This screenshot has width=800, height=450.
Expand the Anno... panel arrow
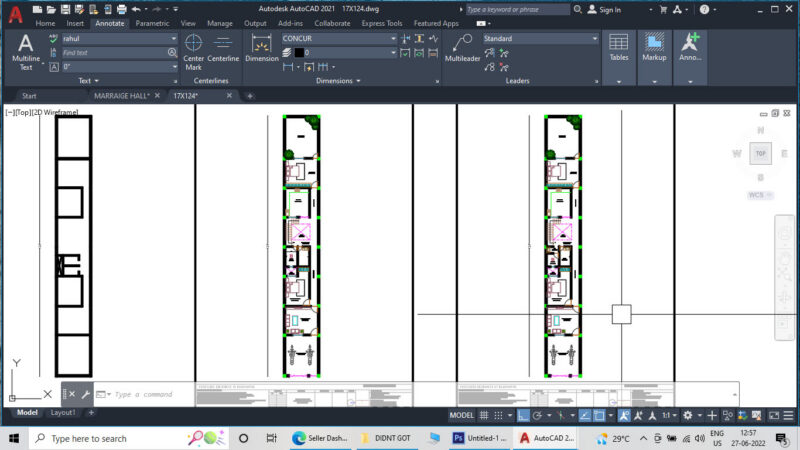pos(690,82)
